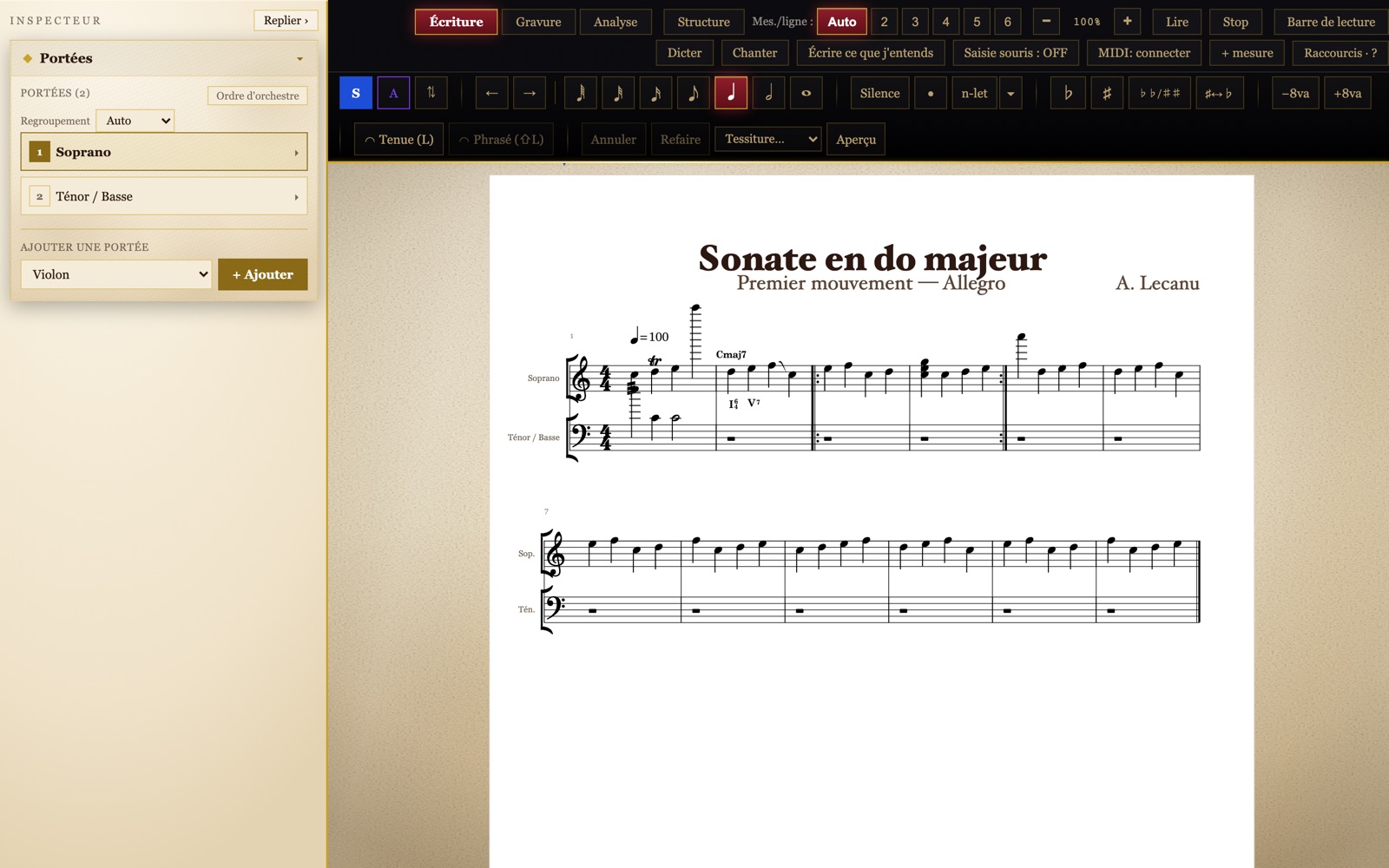Click the Chanter button
1389x868 pixels.
(754, 53)
